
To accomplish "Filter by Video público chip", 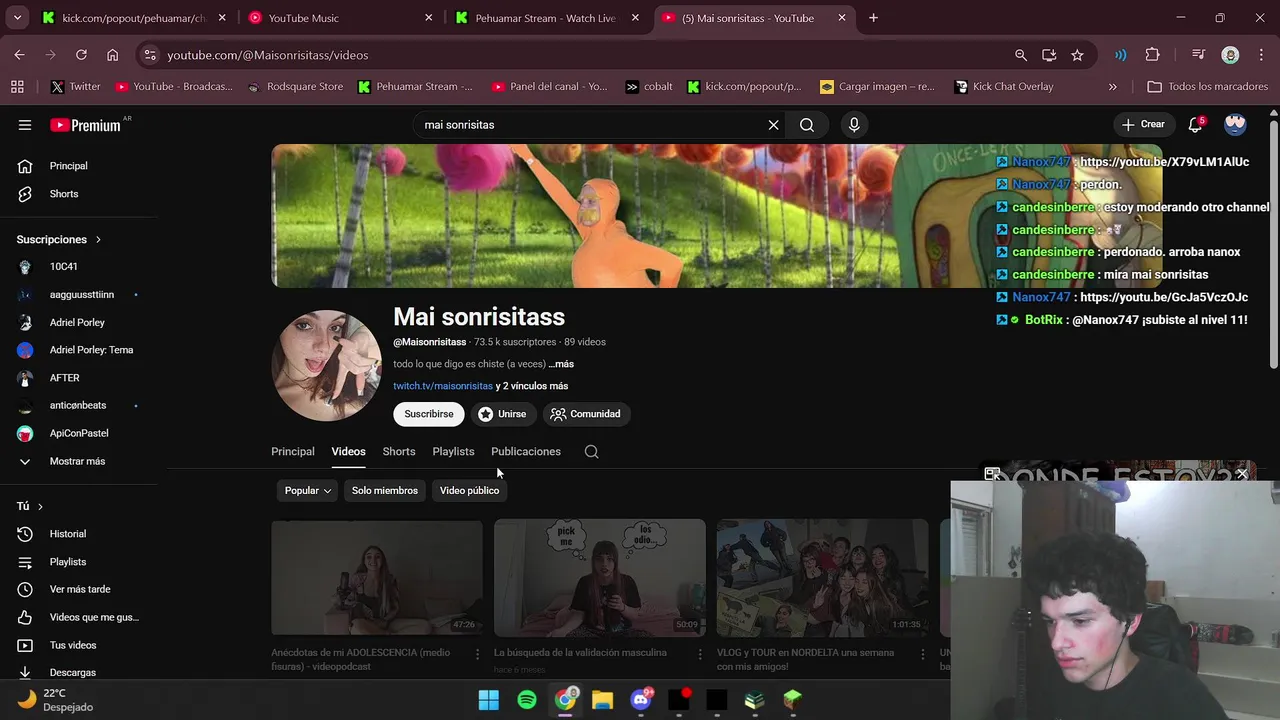I will [469, 491].
